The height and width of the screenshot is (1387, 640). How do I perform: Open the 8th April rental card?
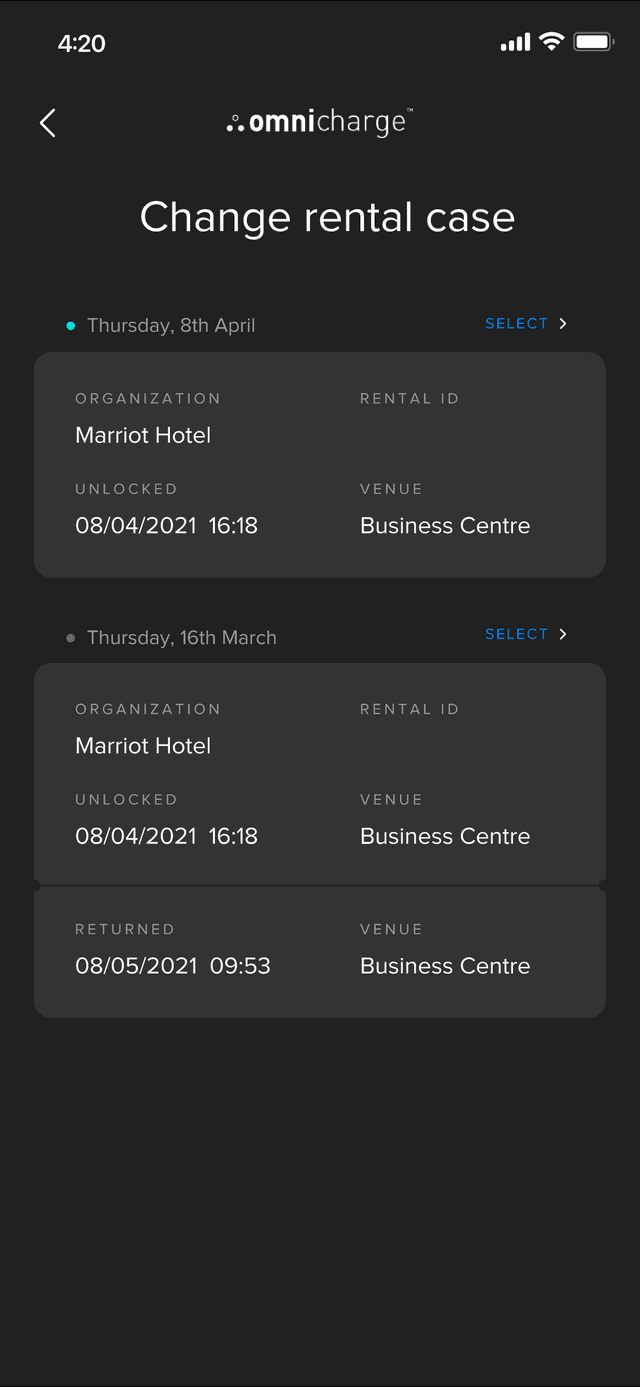click(x=320, y=464)
